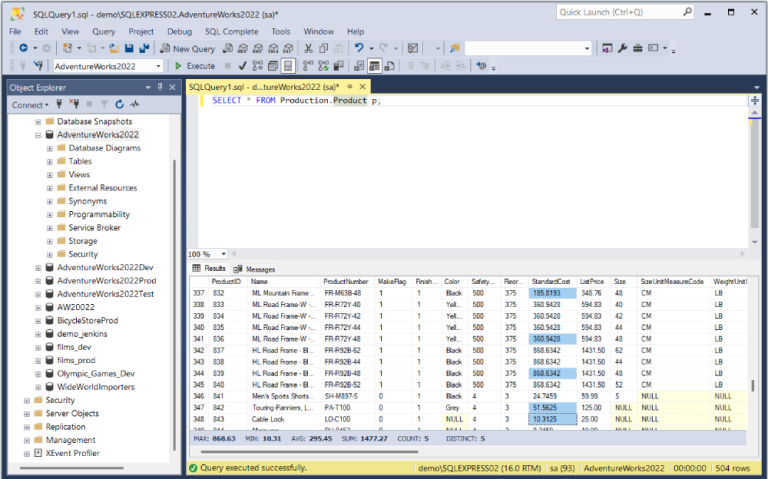Click the Navigate Backward arrow icon
The width and height of the screenshot is (768, 479).
[23, 48]
